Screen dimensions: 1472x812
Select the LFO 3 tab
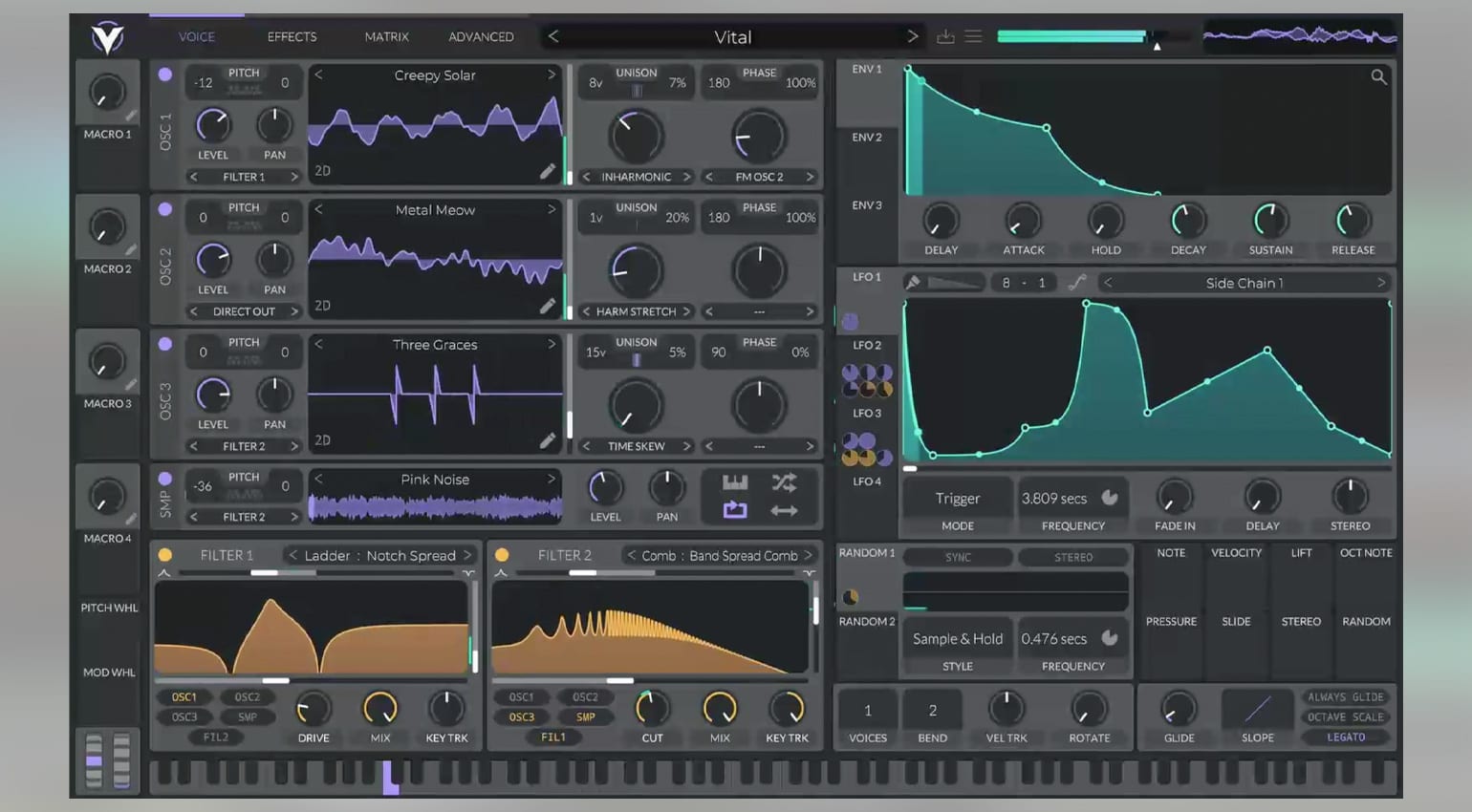(x=867, y=413)
